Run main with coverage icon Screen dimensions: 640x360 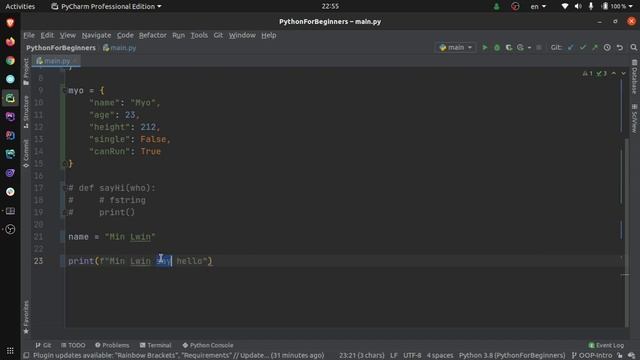pos(509,48)
